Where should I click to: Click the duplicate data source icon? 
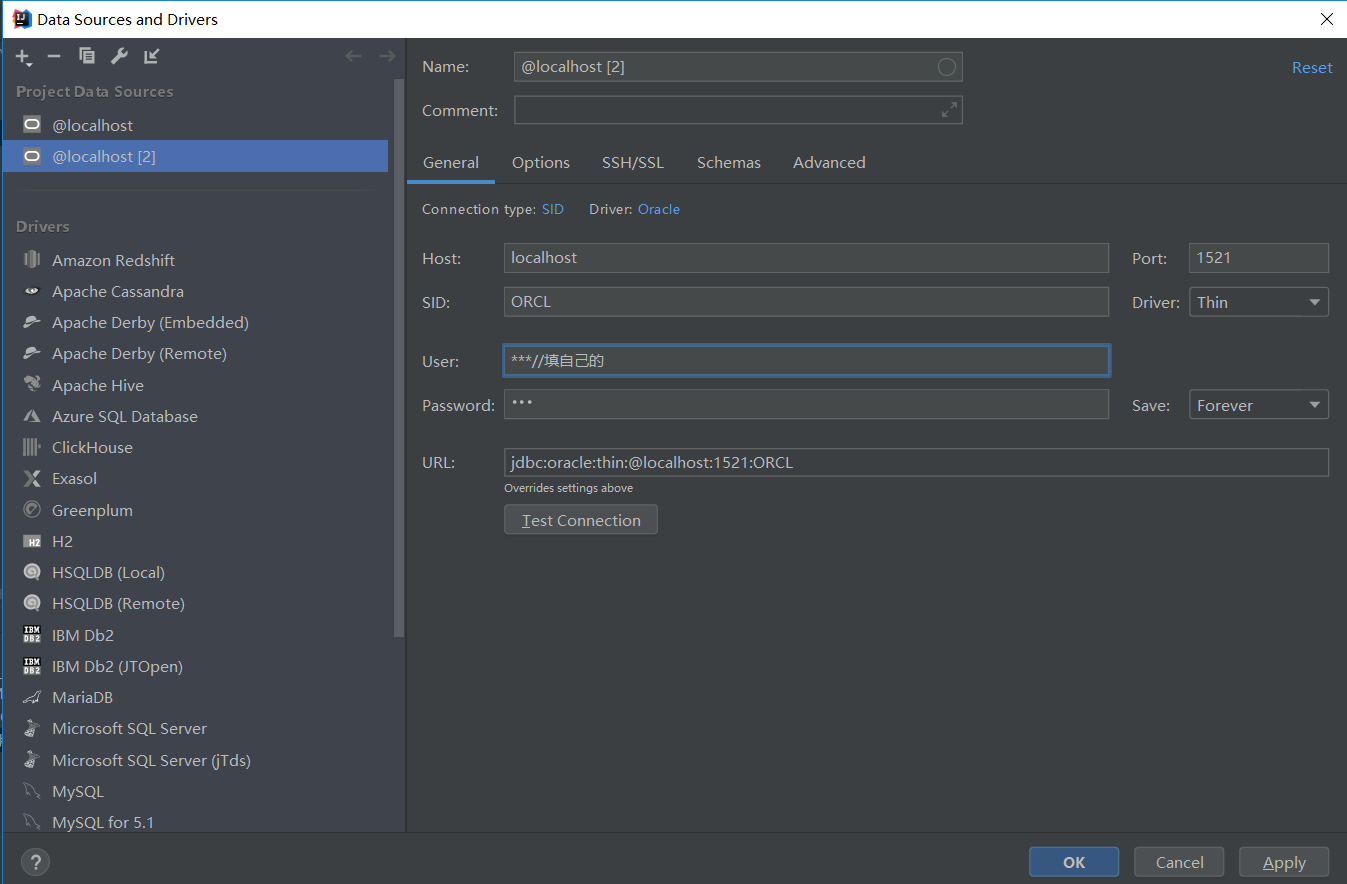coord(87,56)
